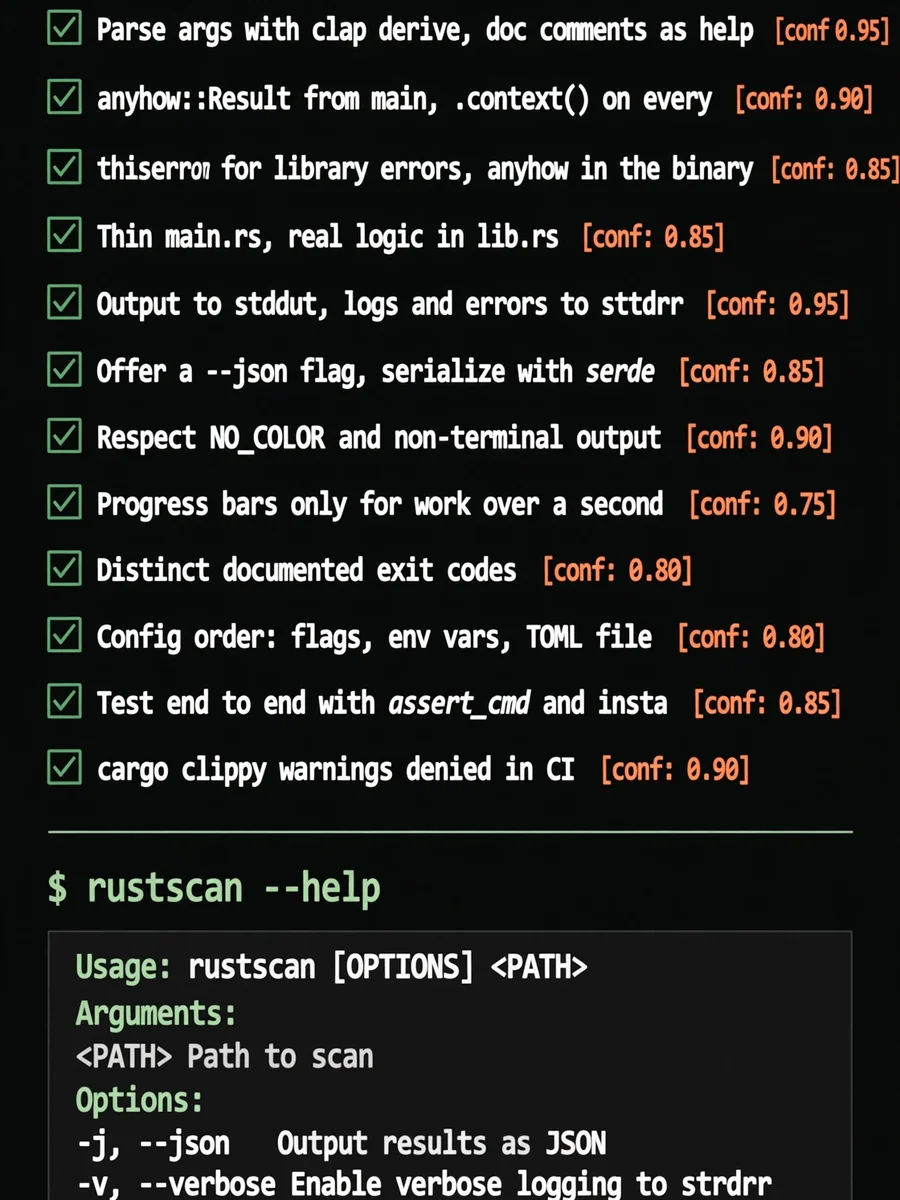Click the 'Arguments:' heading in help output

point(156,1013)
